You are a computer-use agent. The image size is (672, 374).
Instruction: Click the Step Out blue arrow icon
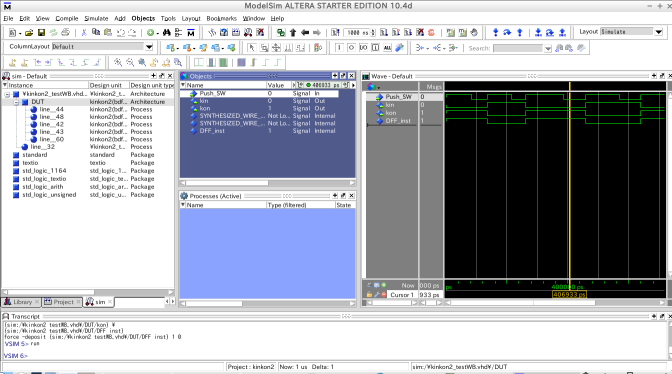pos(519,33)
